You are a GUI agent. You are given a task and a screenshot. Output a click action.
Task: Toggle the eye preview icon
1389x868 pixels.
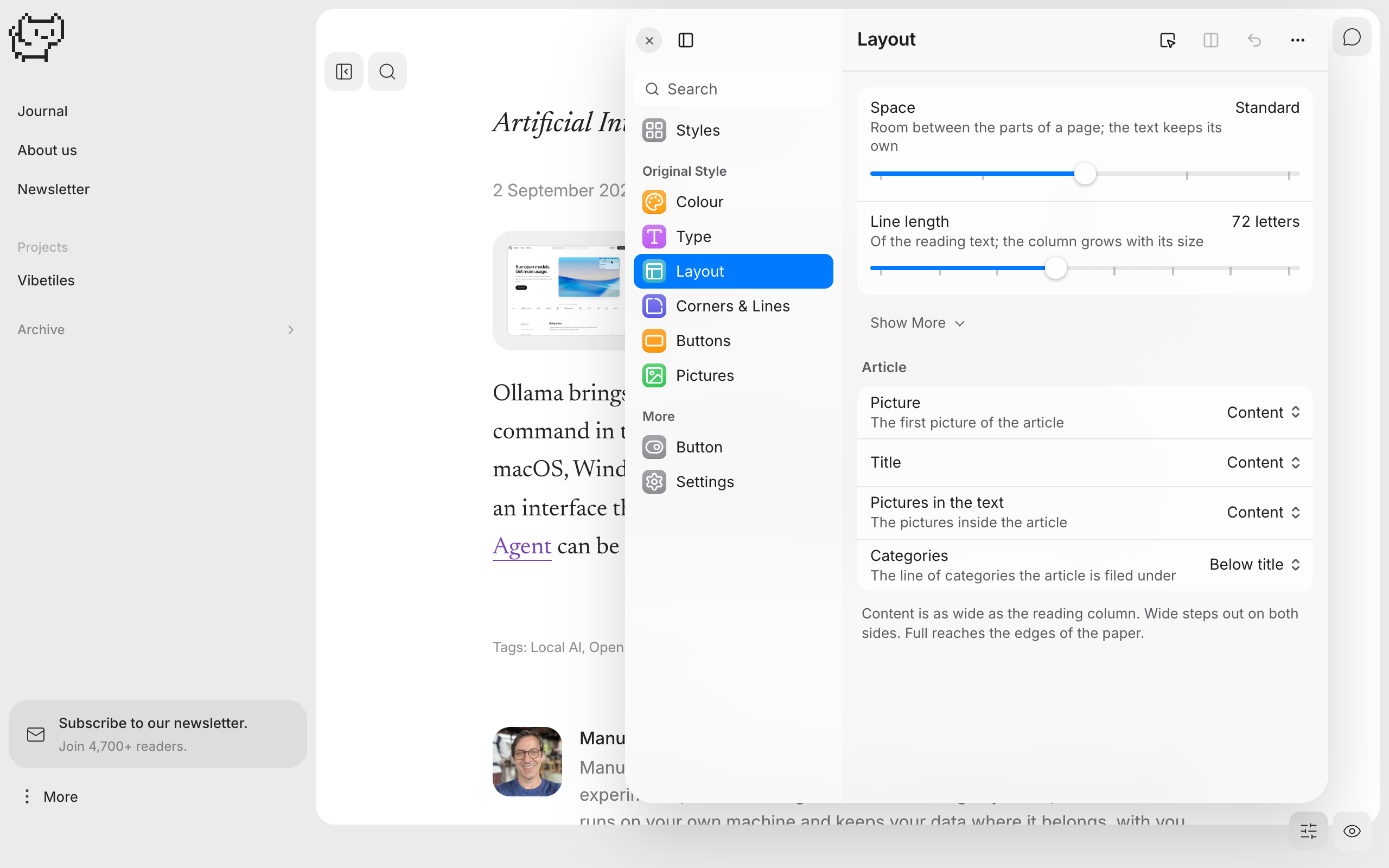pyautogui.click(x=1352, y=831)
